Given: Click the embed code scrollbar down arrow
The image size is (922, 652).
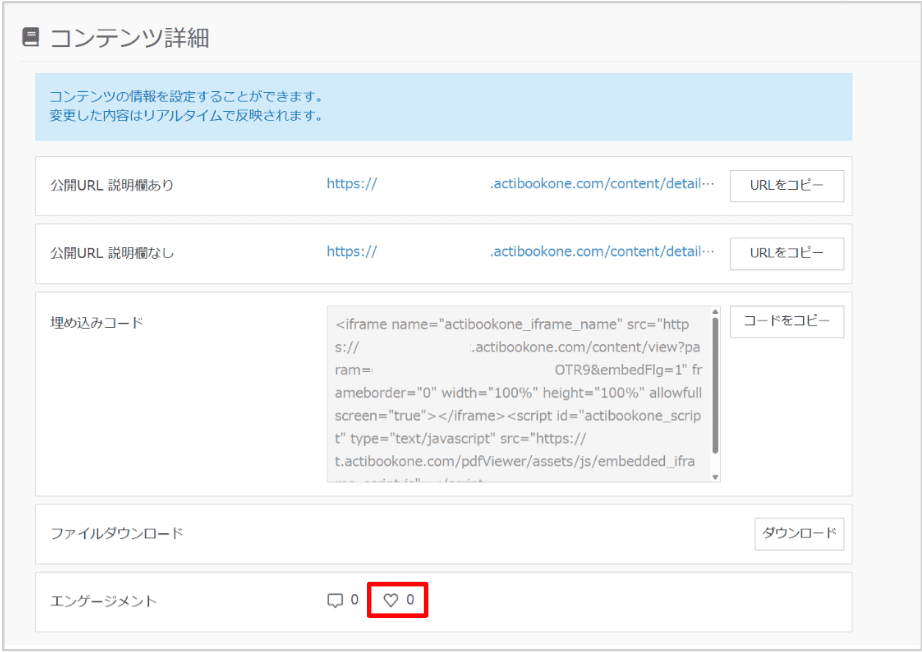Looking at the screenshot, I should 715,477.
